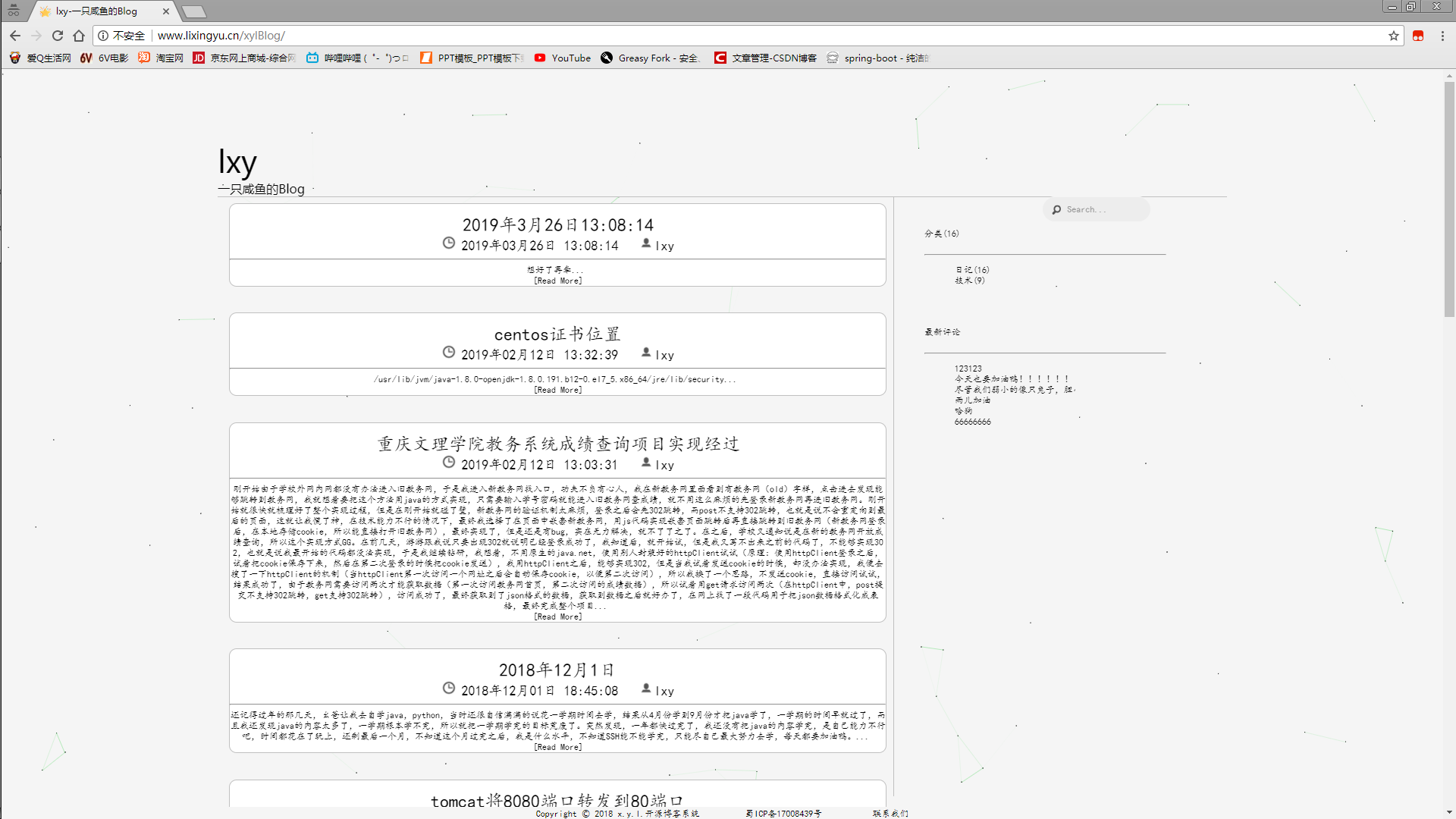Open the tomcat将8080端口转发 post title

557,801
